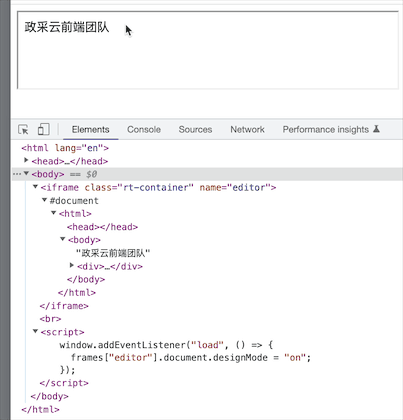Collapse the #document node arrow
This screenshot has width=403, height=420.
click(44, 200)
